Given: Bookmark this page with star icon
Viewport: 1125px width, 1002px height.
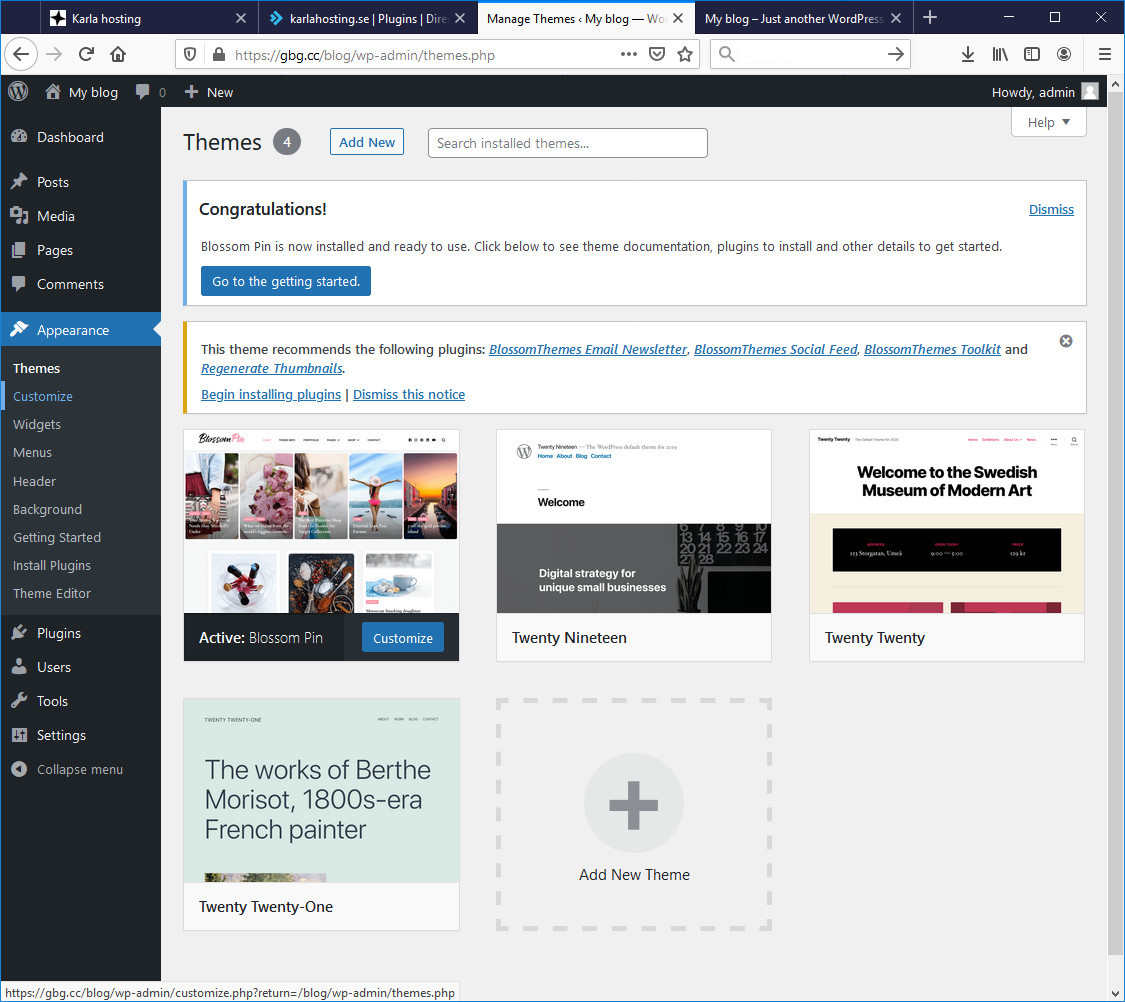Looking at the screenshot, I should coord(685,55).
